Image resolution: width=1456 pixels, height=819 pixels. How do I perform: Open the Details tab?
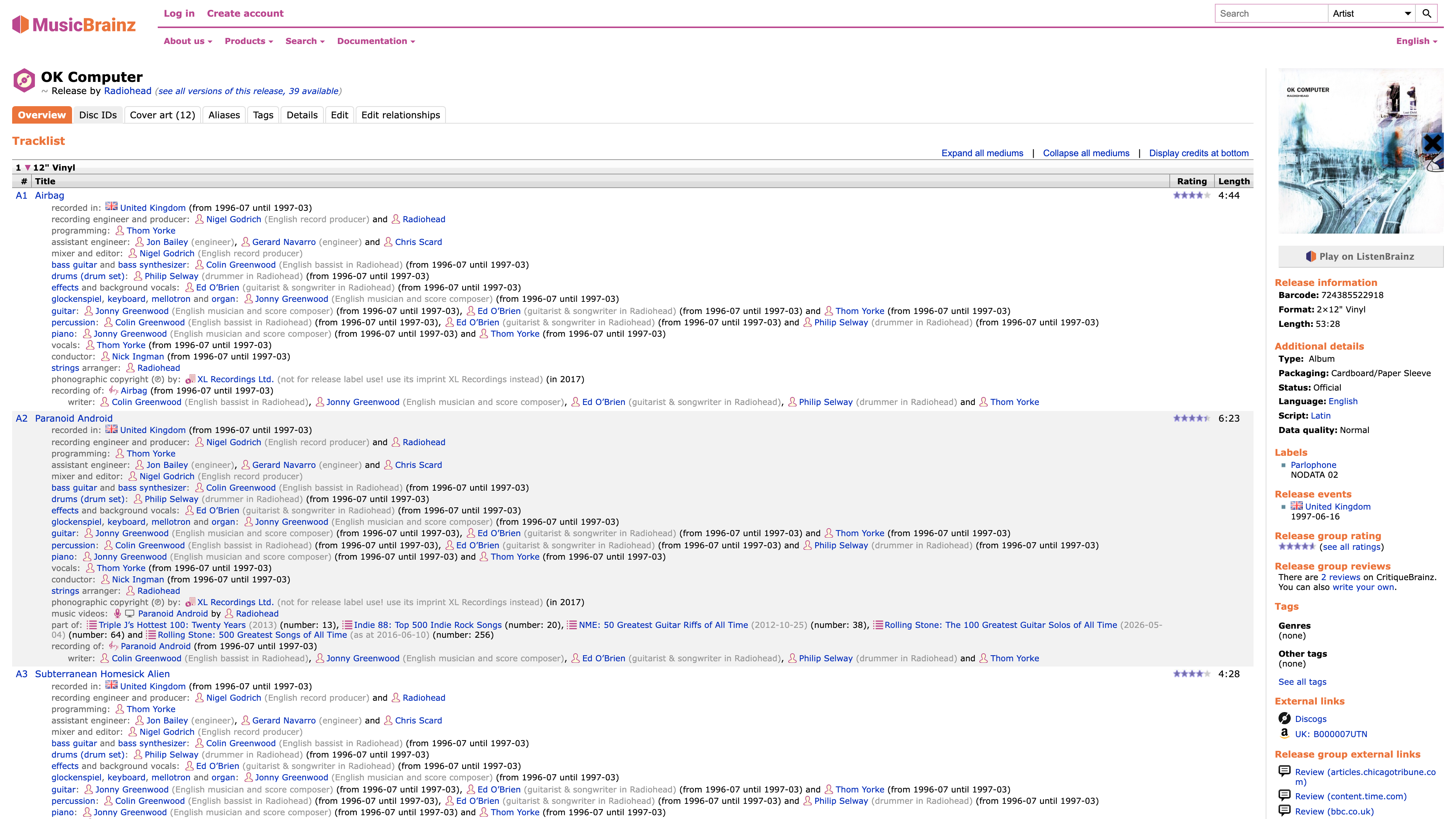[x=302, y=115]
